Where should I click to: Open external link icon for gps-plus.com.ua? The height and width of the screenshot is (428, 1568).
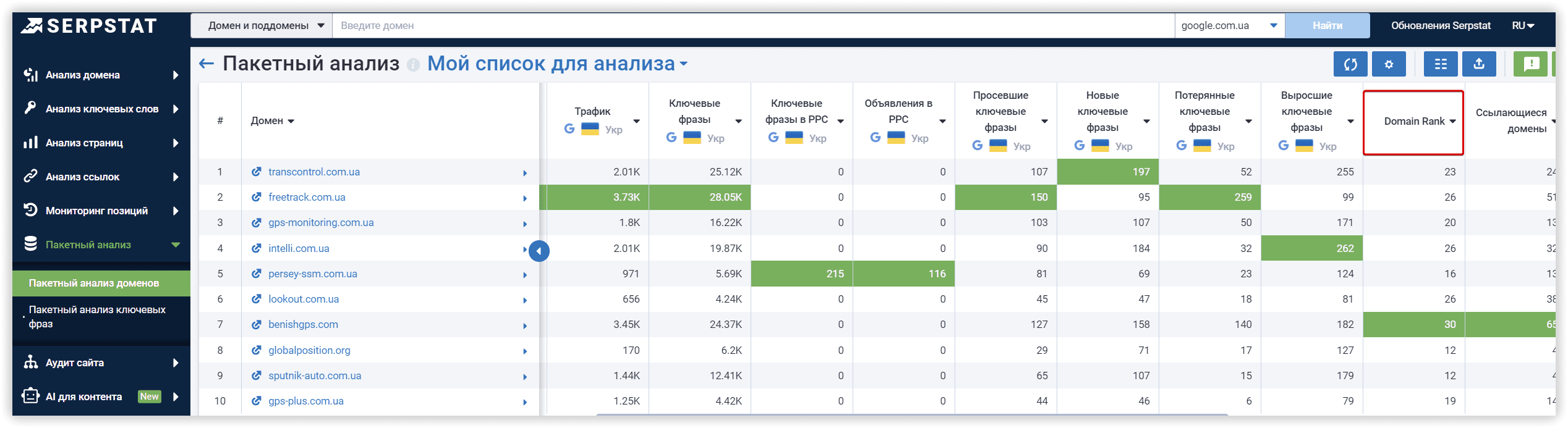(x=256, y=401)
